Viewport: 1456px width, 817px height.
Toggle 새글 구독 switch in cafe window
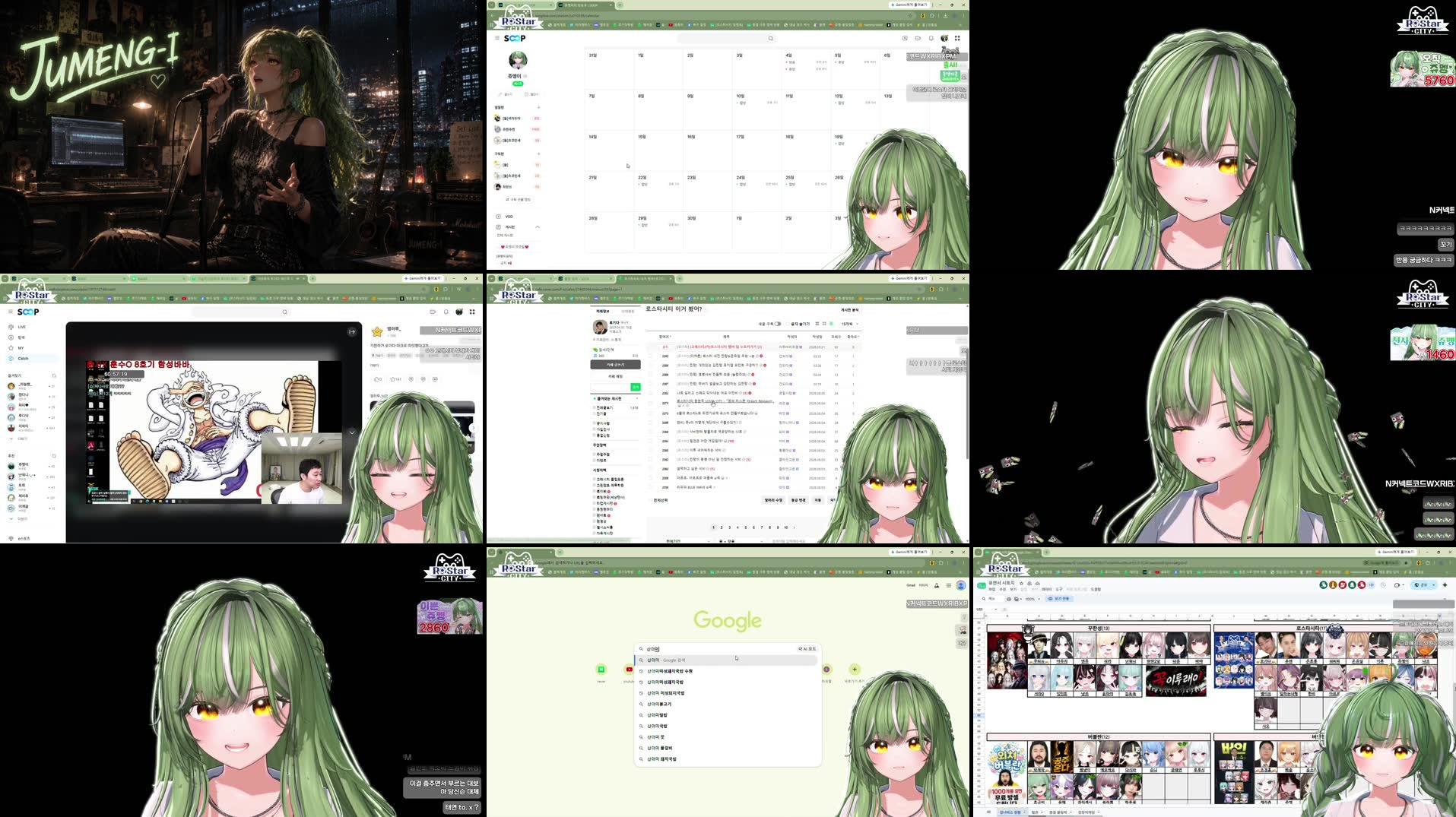778,324
